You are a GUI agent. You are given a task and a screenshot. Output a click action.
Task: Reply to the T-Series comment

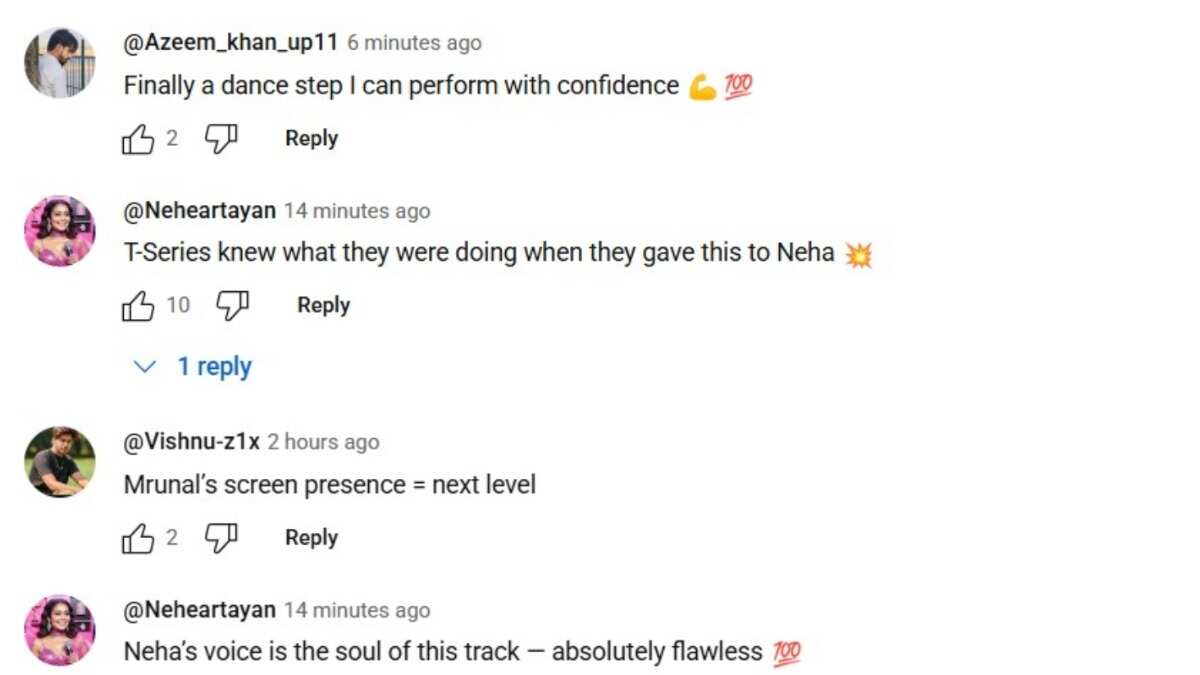pyautogui.click(x=323, y=305)
